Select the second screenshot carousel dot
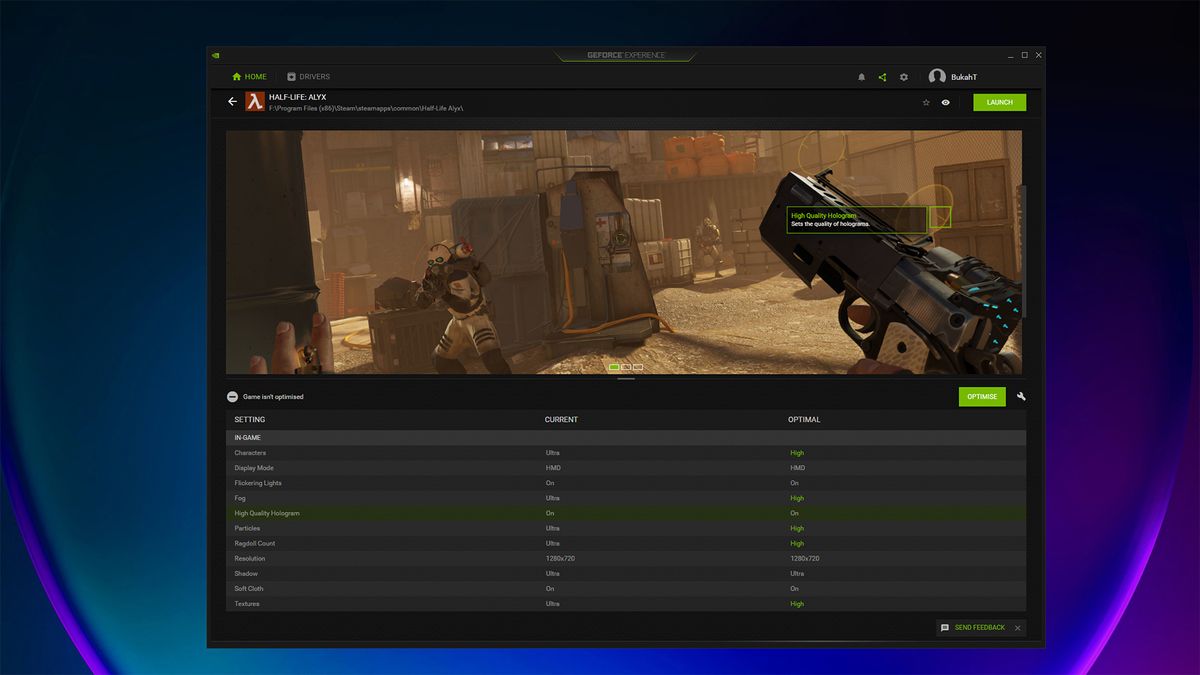Screen dimensions: 1200x675 pos(626,367)
